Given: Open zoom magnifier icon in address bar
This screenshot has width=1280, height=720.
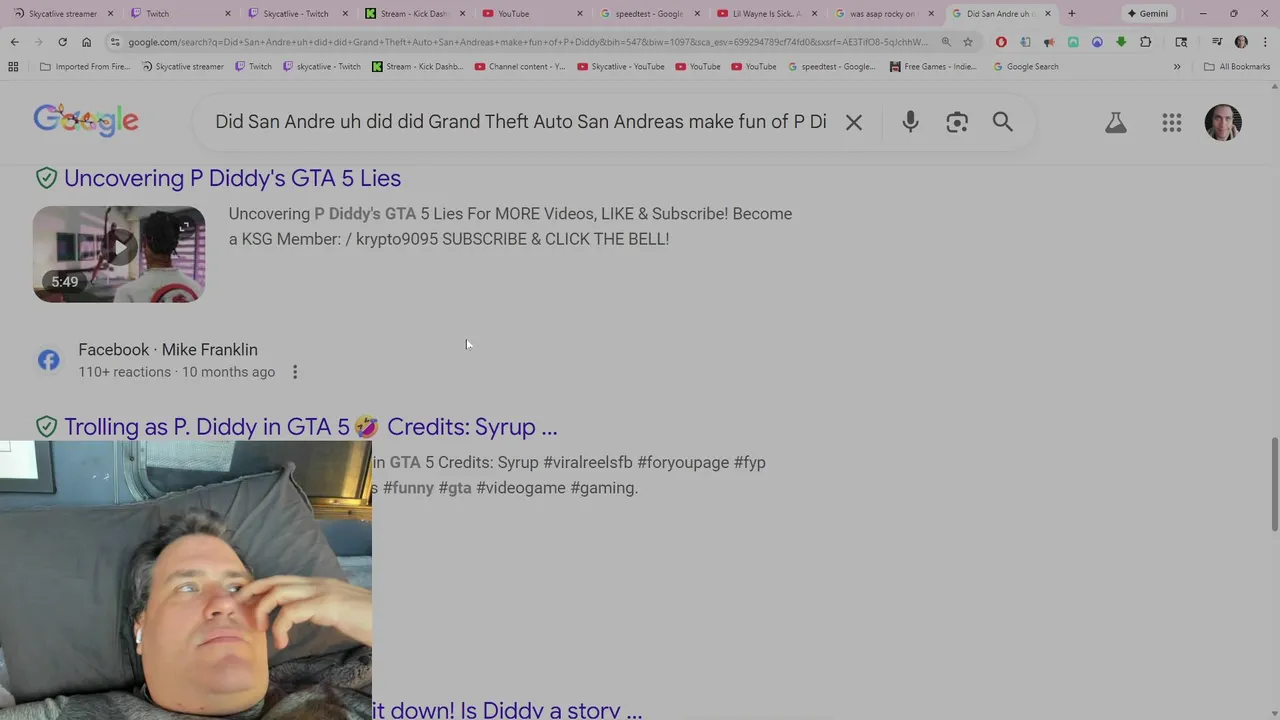Looking at the screenshot, I should coord(946,42).
